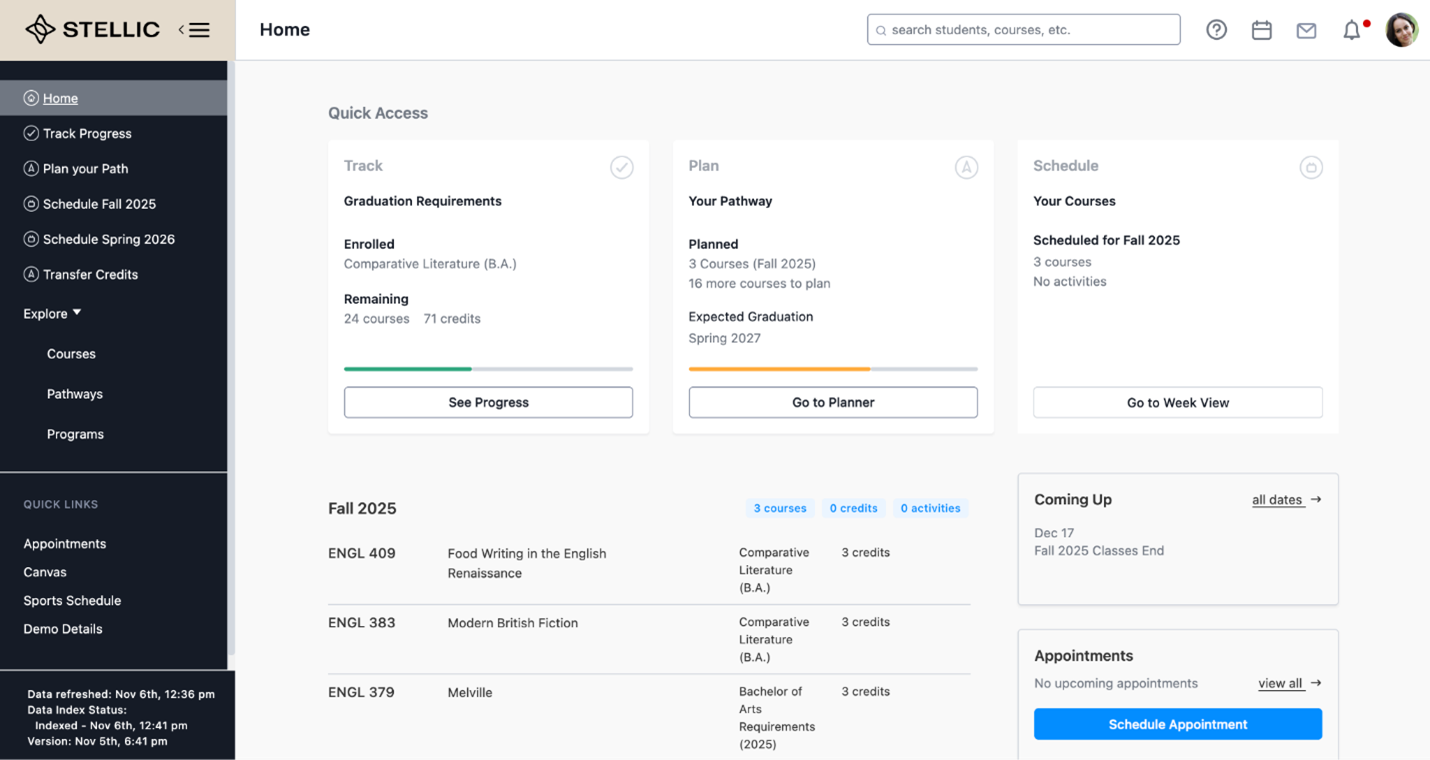
Task: Click the Track card checkmark icon
Action: tap(621, 167)
